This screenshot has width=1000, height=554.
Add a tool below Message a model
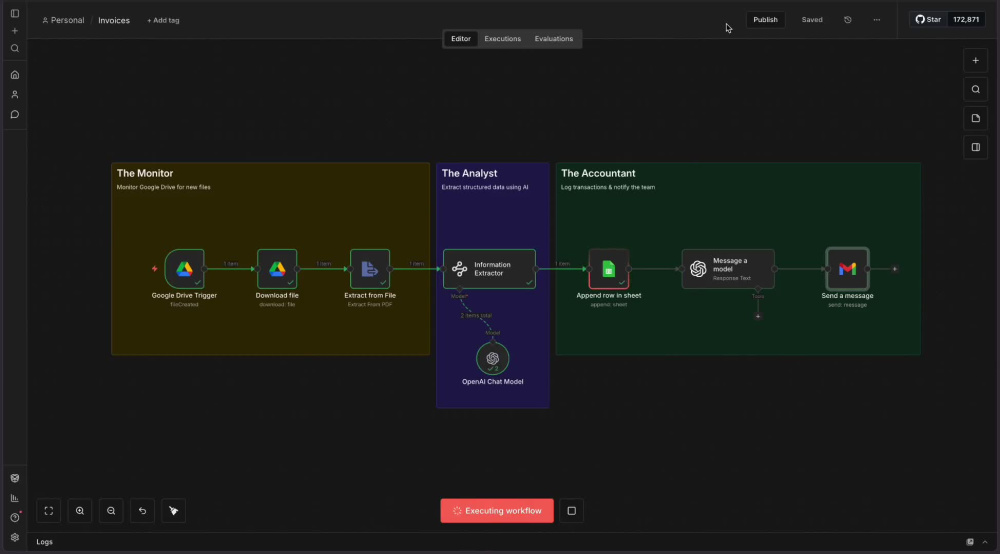click(x=758, y=316)
